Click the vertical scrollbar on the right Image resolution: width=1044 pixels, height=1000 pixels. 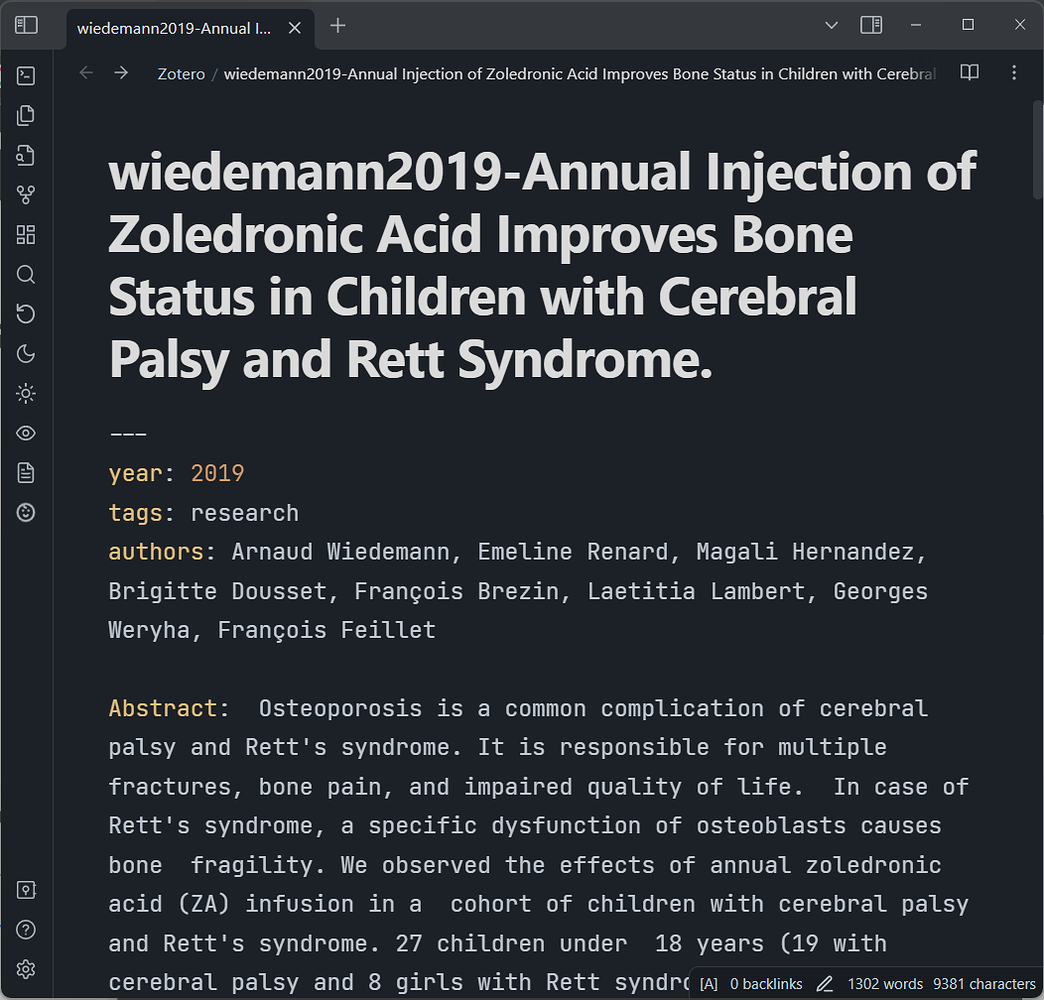pos(1035,150)
